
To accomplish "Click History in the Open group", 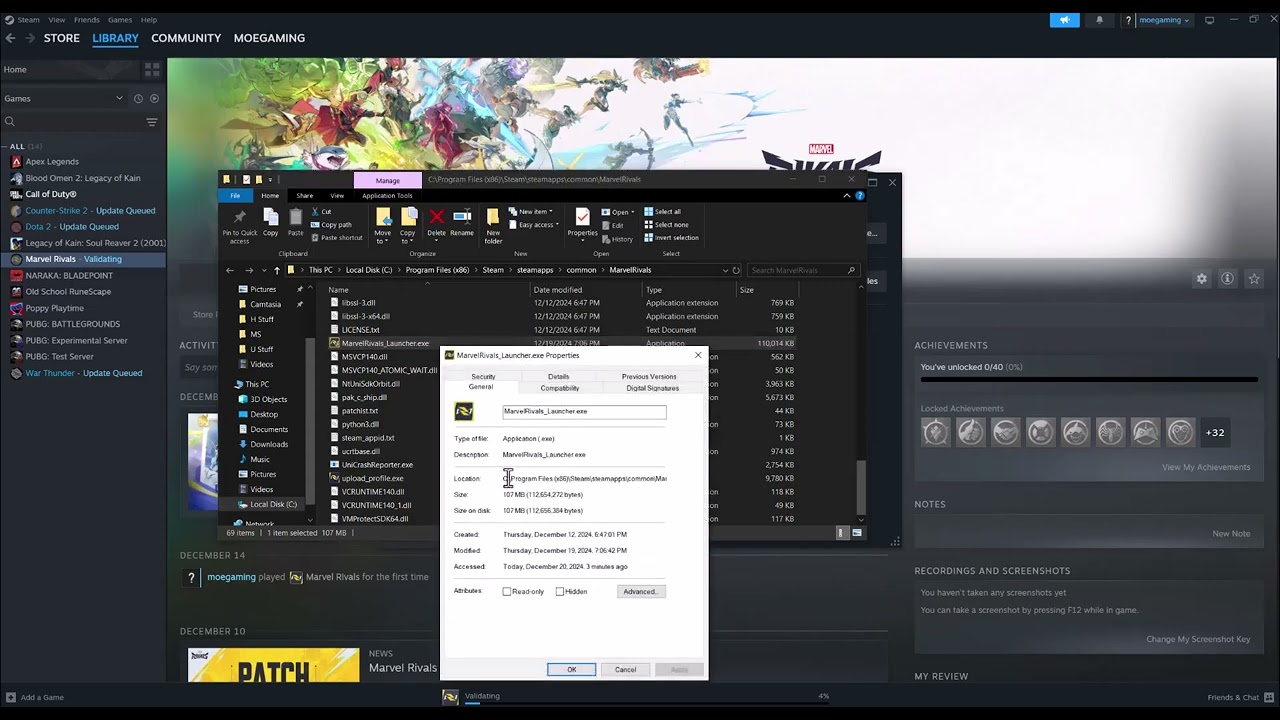I will point(617,239).
